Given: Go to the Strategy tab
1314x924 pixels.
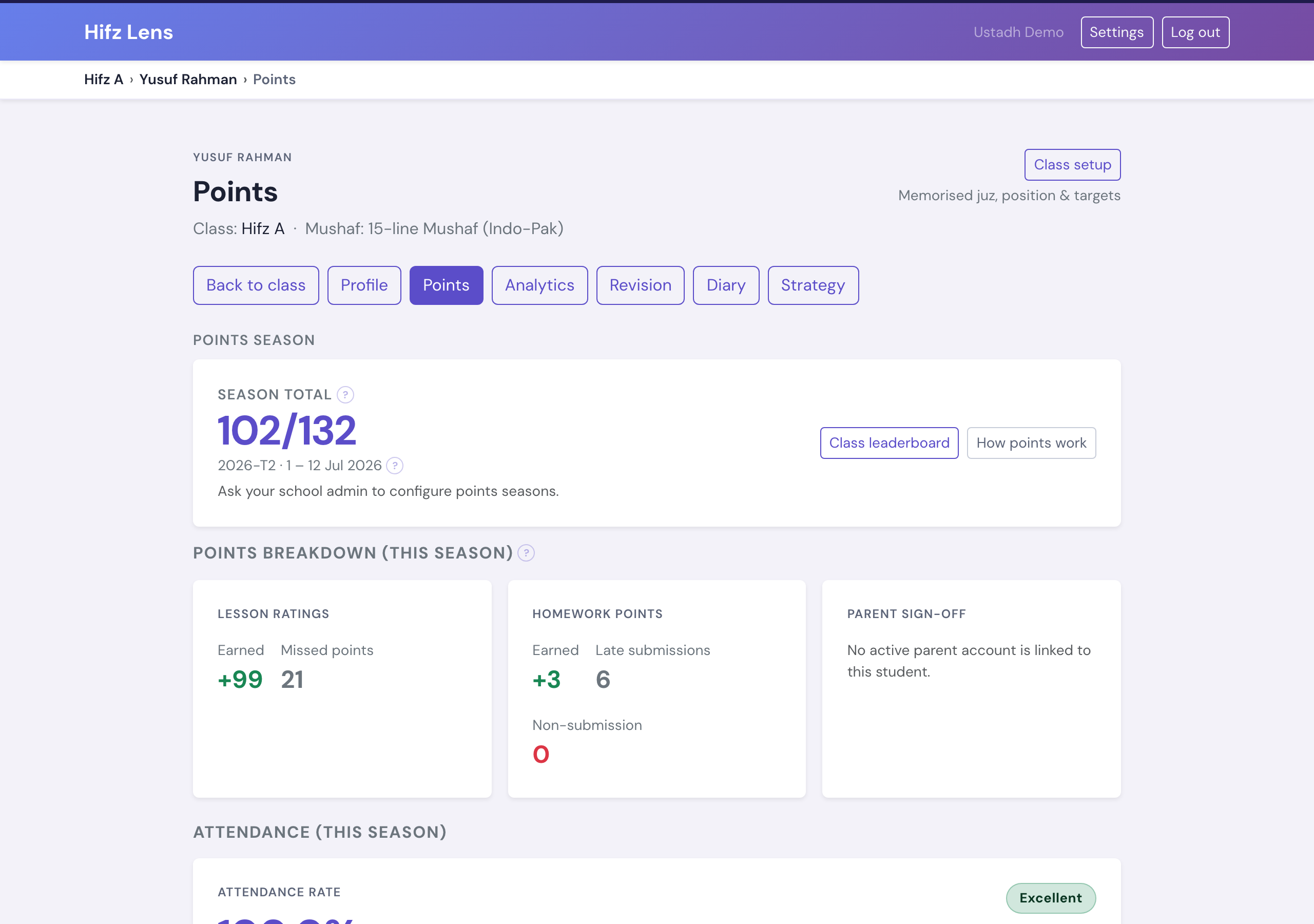Looking at the screenshot, I should coord(813,285).
